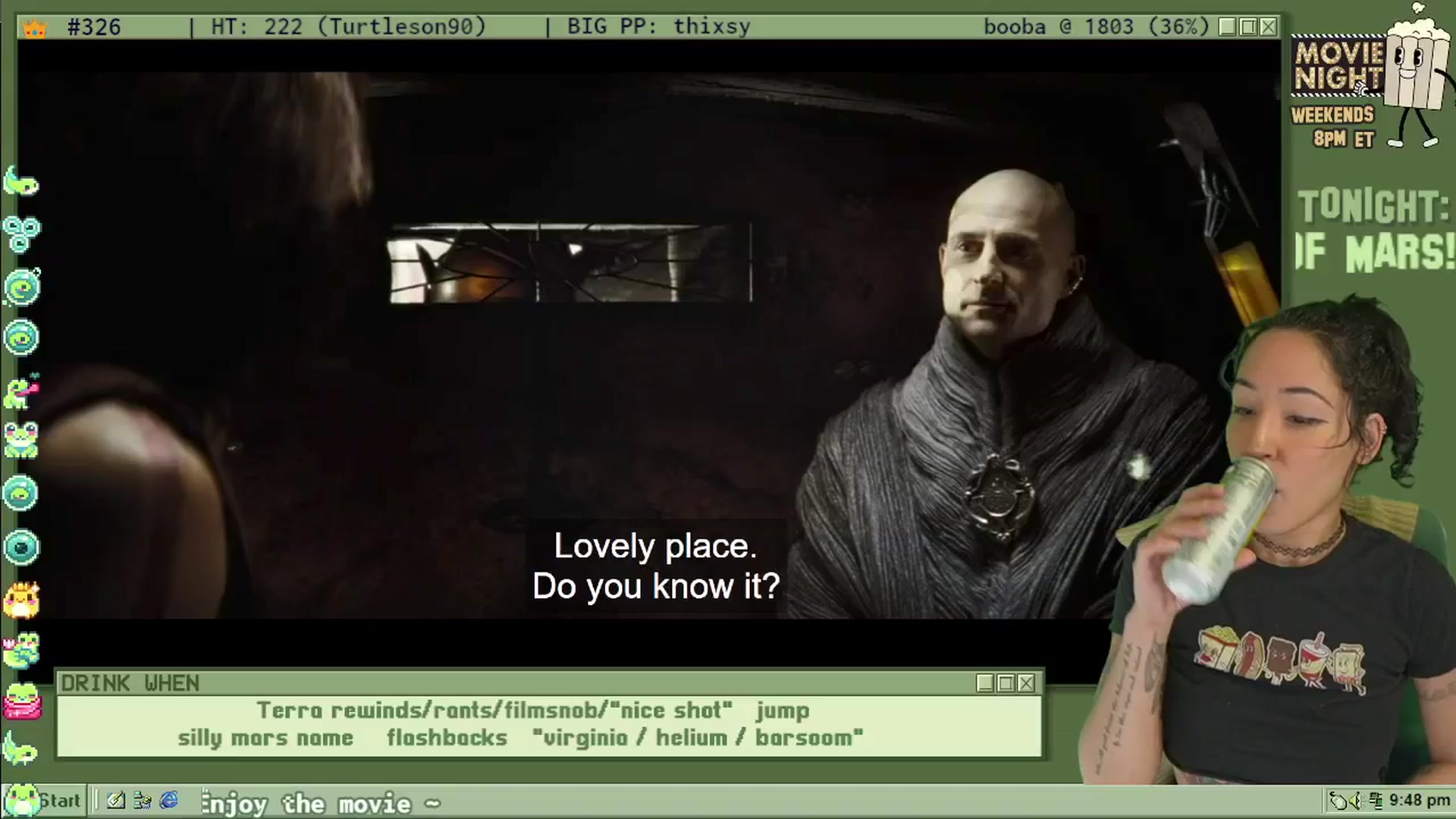Click the BIG PP: thixsy text

point(658,27)
